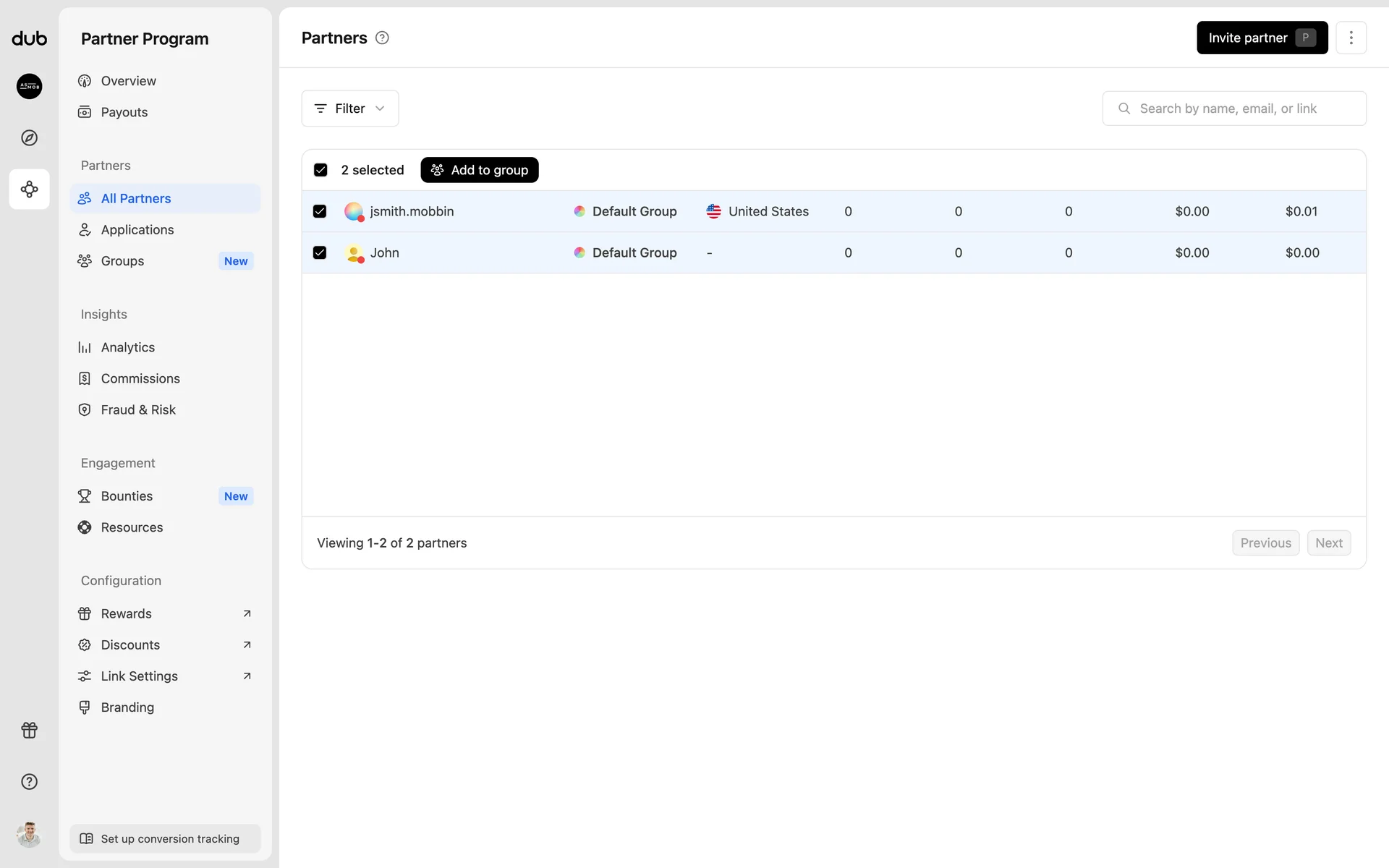This screenshot has width=1389, height=868.
Task: Click the question mark next to Partners title
Action: pos(382,38)
